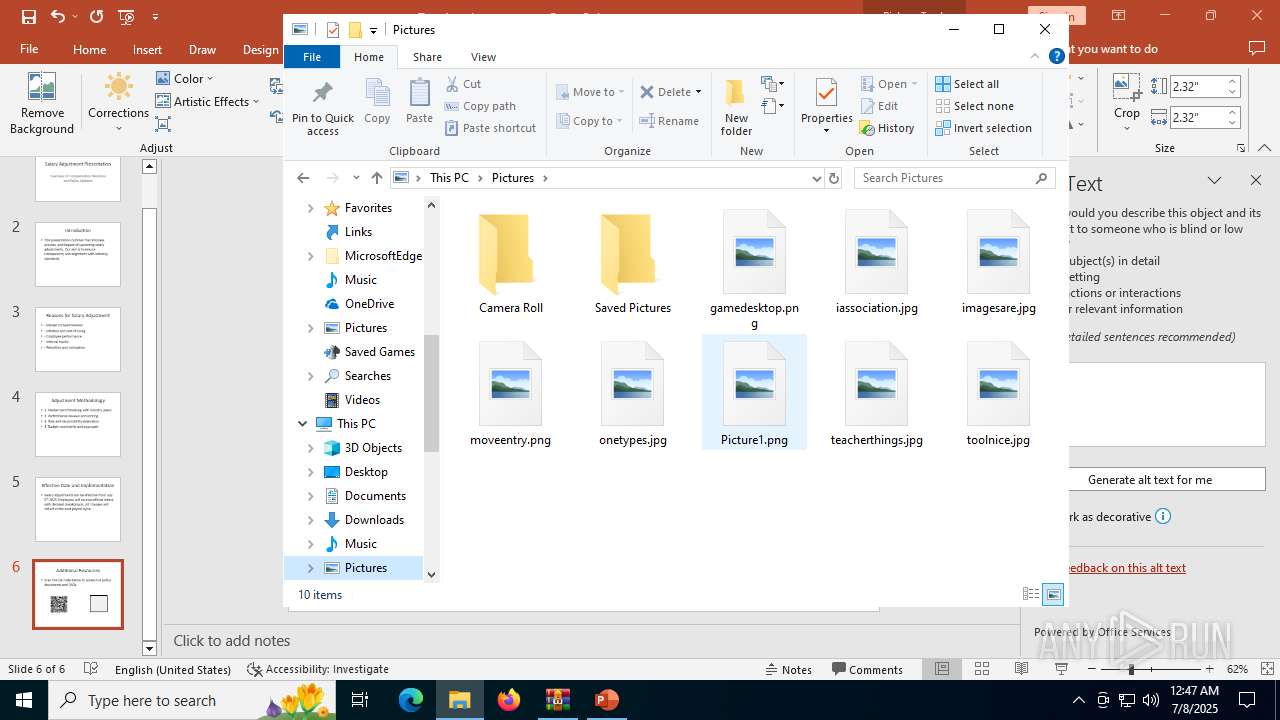Select slide 4 thumbnail in PowerPoint

[x=78, y=424]
